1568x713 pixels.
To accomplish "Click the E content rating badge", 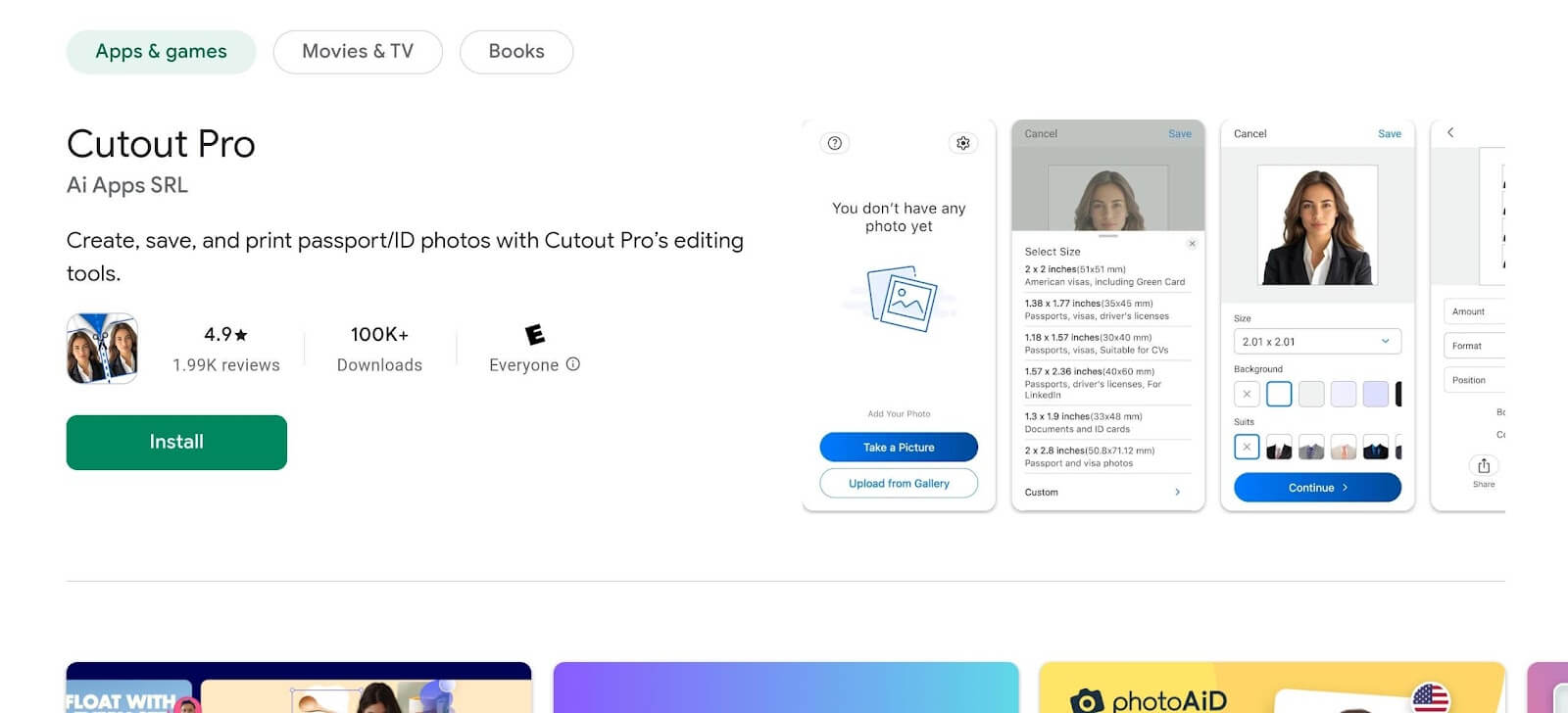I will [x=535, y=335].
